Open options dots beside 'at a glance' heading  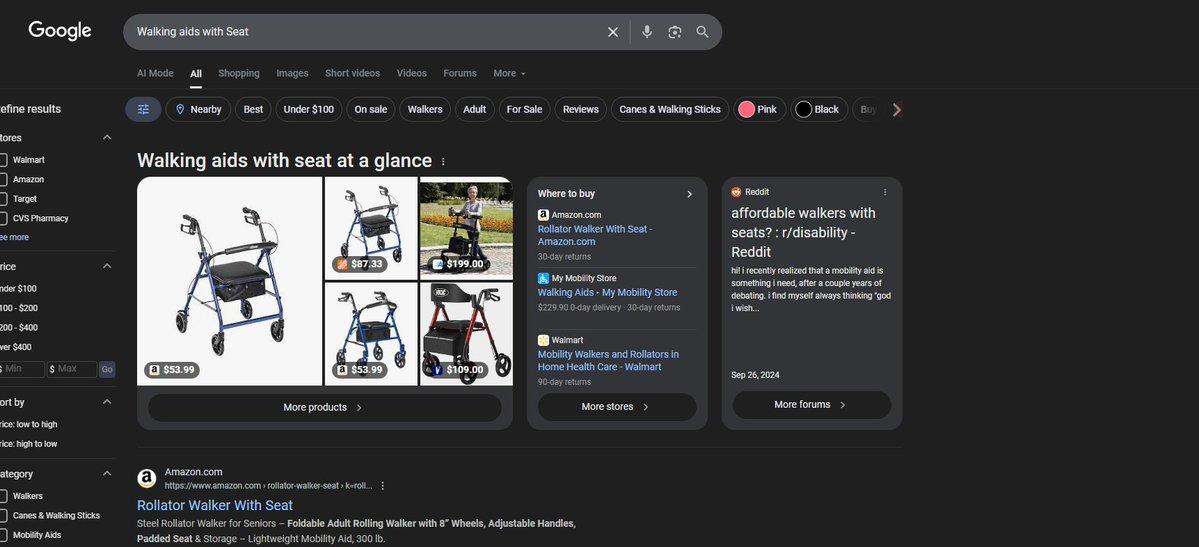[443, 161]
